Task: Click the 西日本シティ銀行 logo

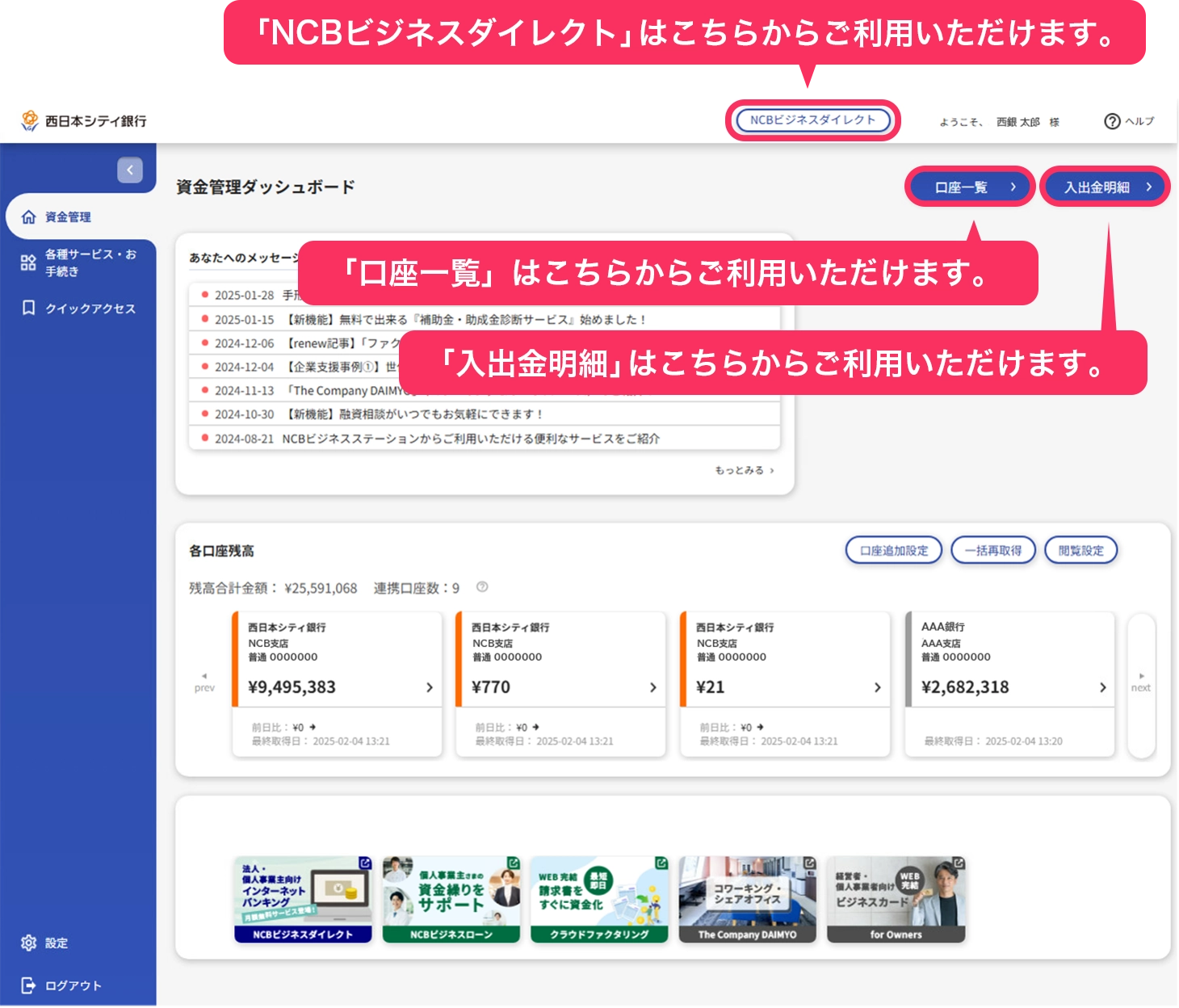Action: tap(83, 121)
